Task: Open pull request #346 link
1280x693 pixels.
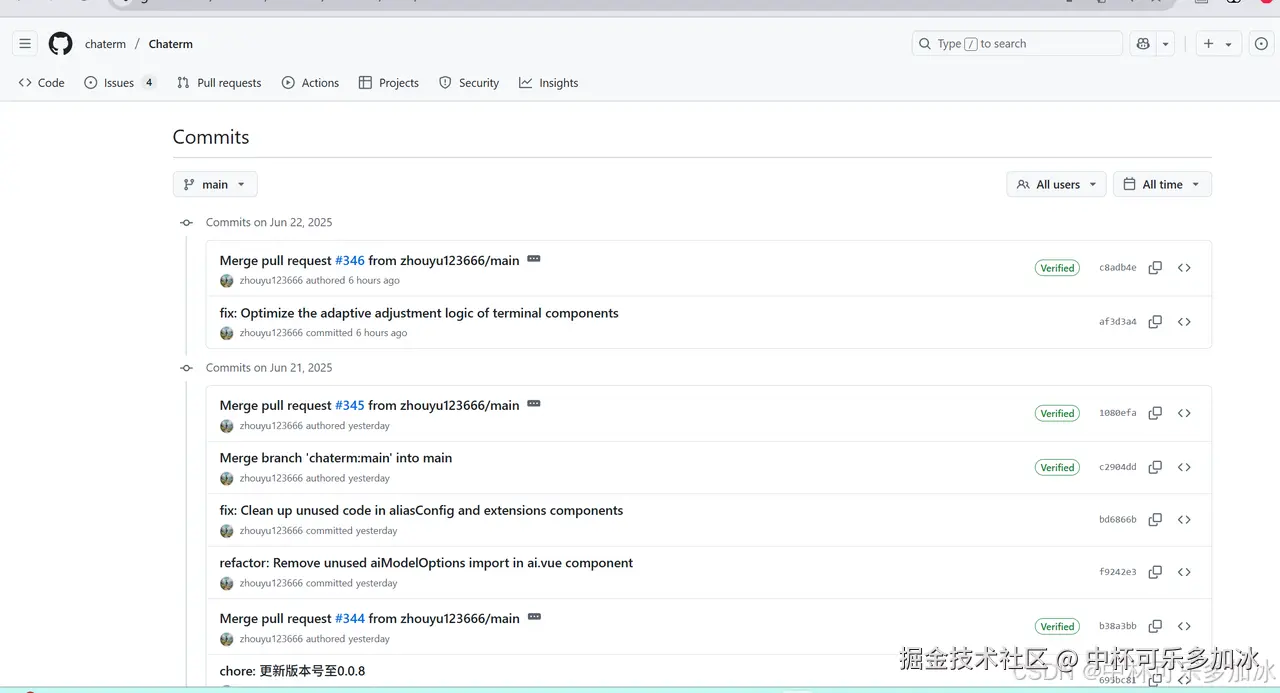Action: click(350, 261)
